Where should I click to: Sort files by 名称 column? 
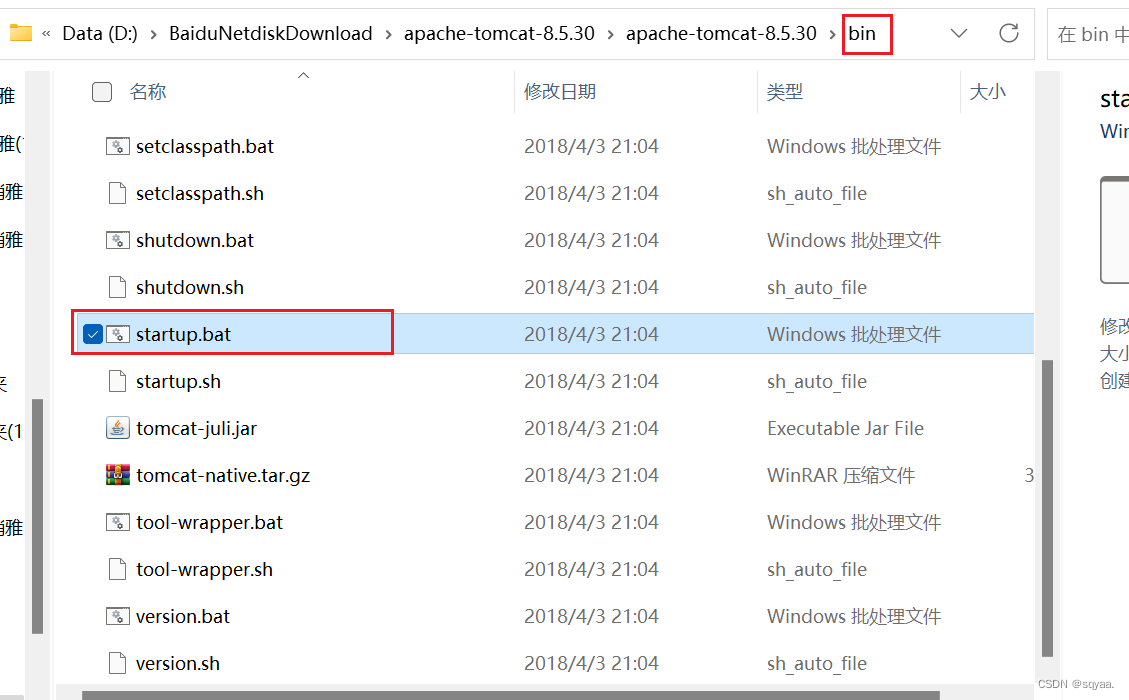[x=148, y=91]
